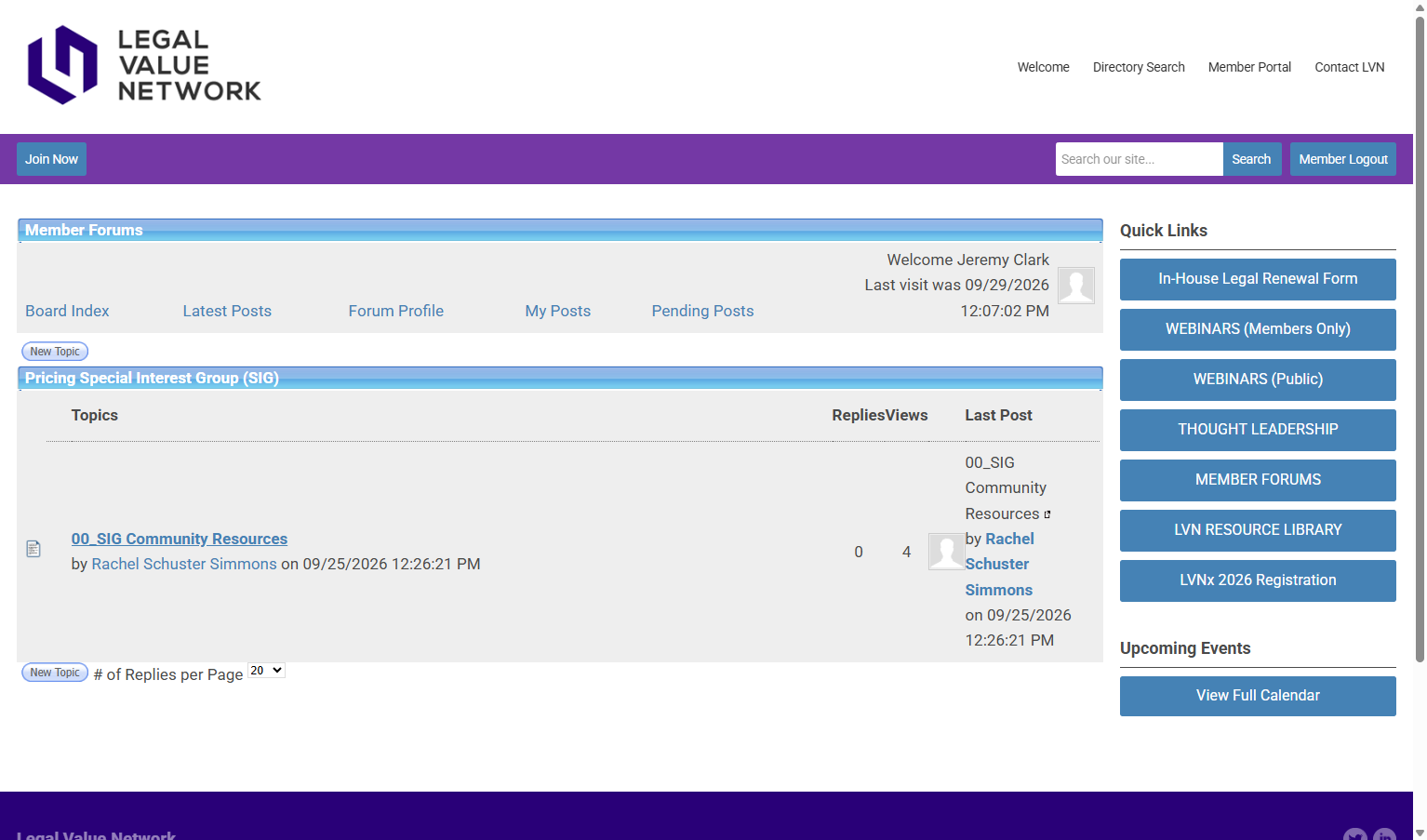1427x840 pixels.
Task: View Pending Posts
Action: click(702, 311)
